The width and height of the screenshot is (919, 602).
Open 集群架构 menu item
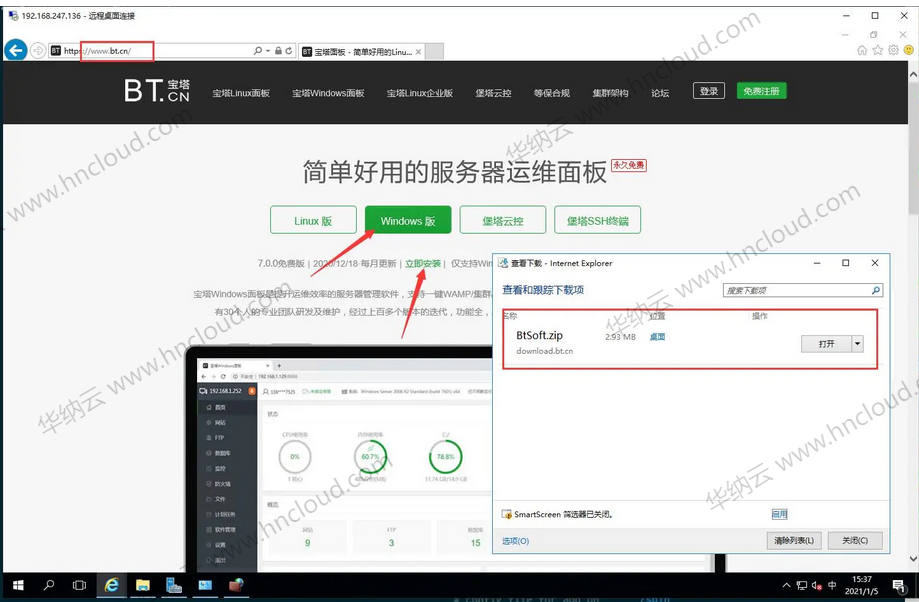click(610, 93)
